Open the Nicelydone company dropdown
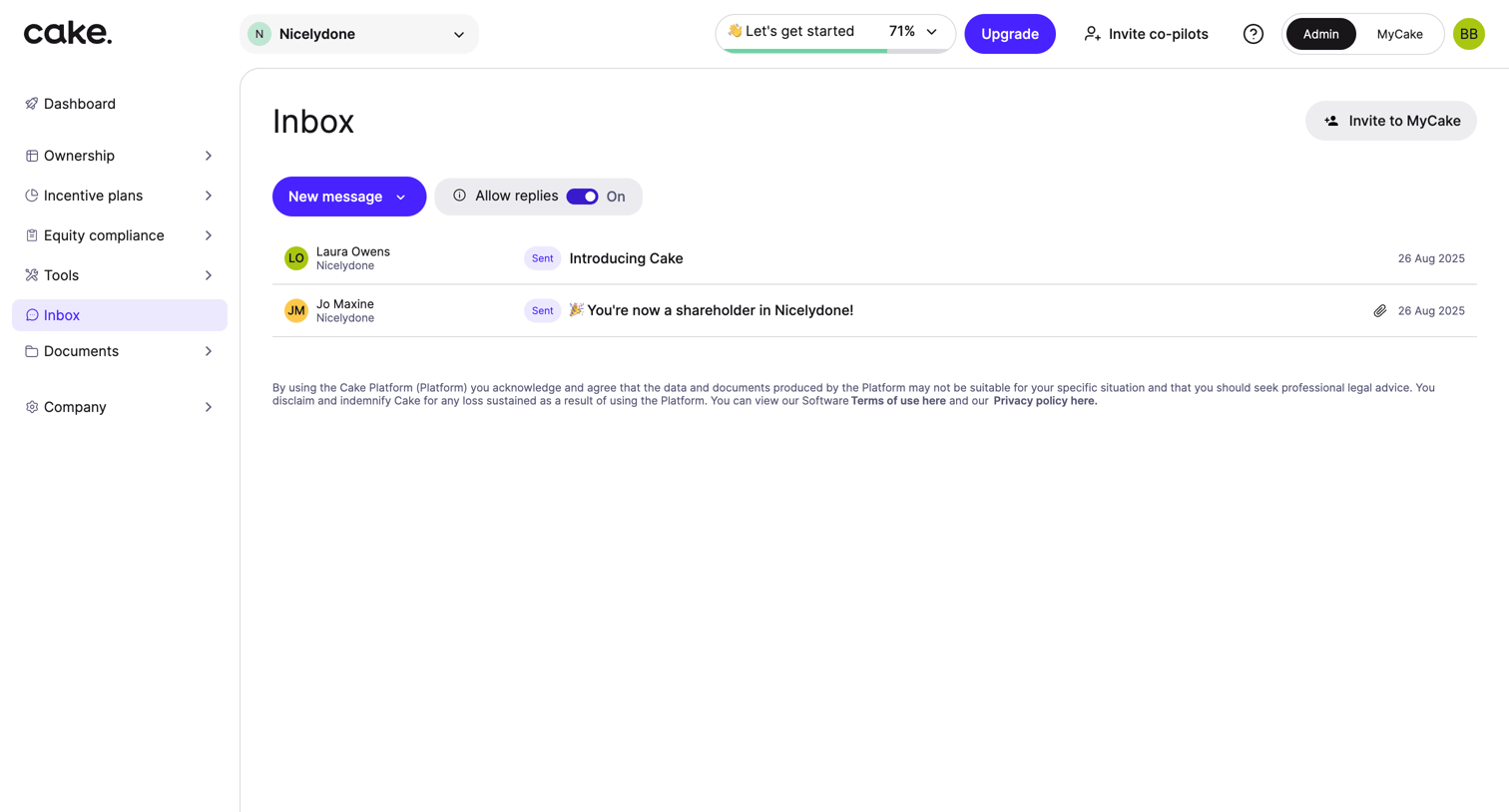The width and height of the screenshot is (1509, 812). (359, 34)
